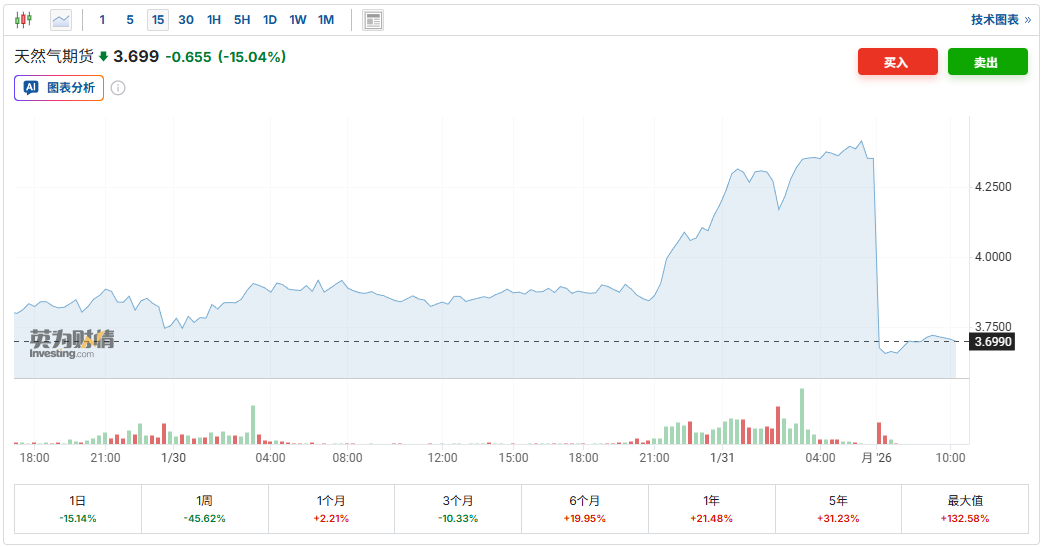1045x547 pixels.
Task: Click the news overlay icon in toolbar
Action: click(373, 20)
